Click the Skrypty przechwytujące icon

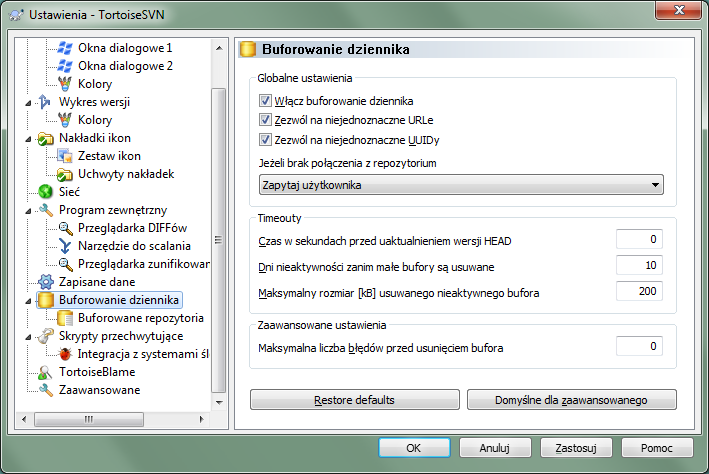pyautogui.click(x=45, y=336)
